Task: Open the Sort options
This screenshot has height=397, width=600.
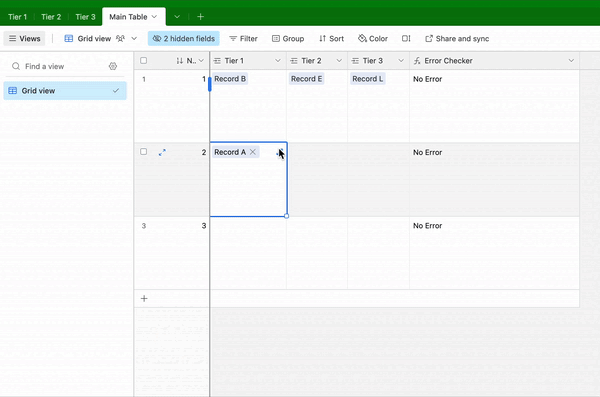Action: [x=331, y=39]
